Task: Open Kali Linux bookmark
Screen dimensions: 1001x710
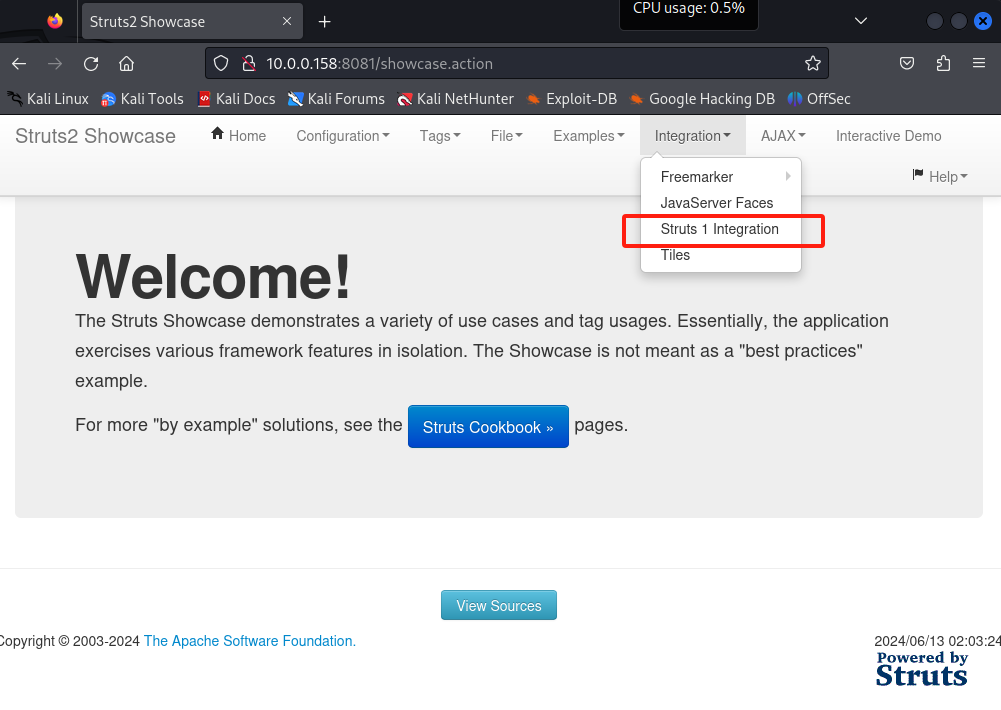Action: point(49,99)
